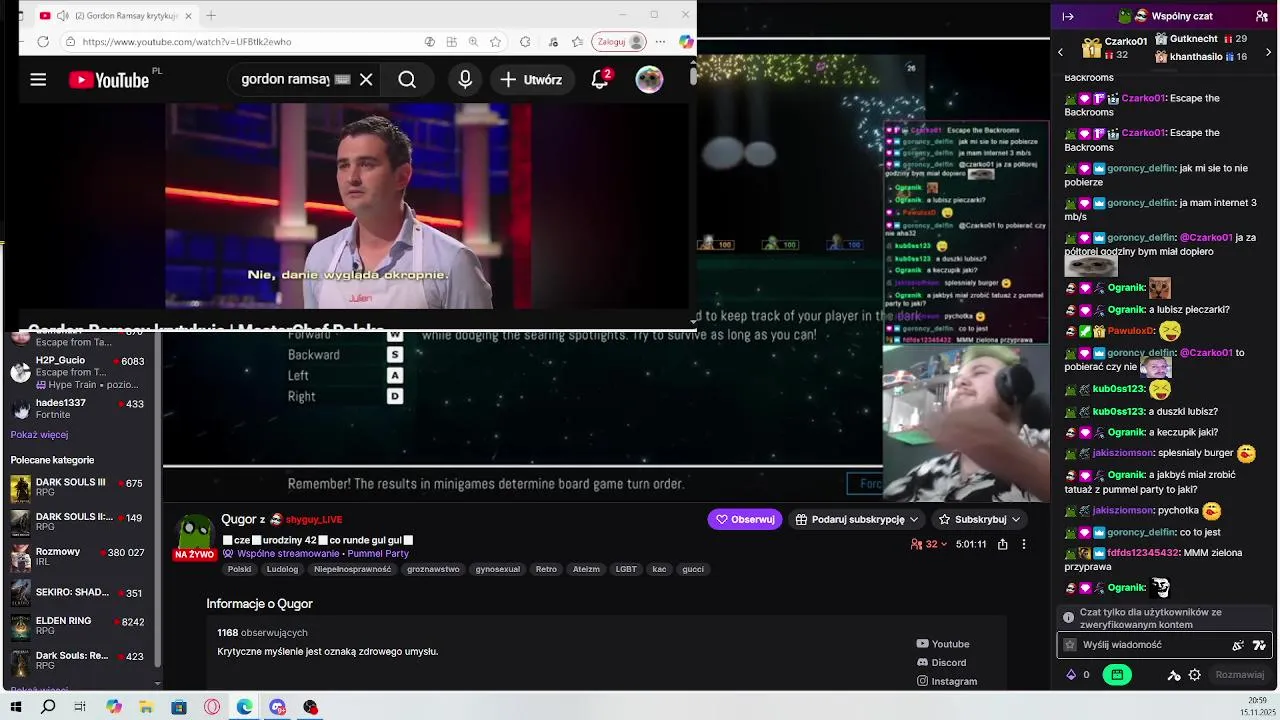Open Opera from the taskbar
This screenshot has height=720, width=1280.
[212, 707]
